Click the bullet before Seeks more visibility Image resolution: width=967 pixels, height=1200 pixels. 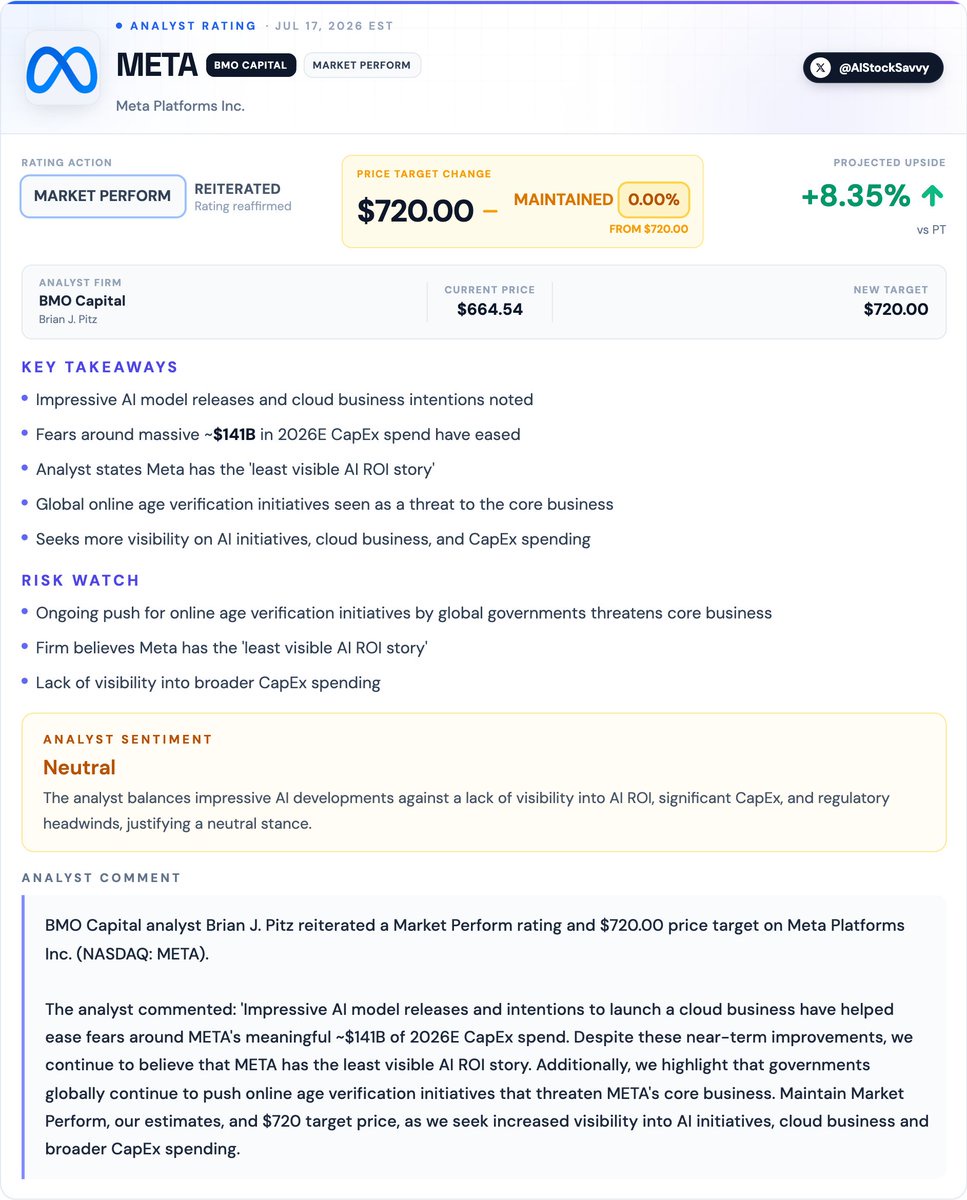[25, 539]
